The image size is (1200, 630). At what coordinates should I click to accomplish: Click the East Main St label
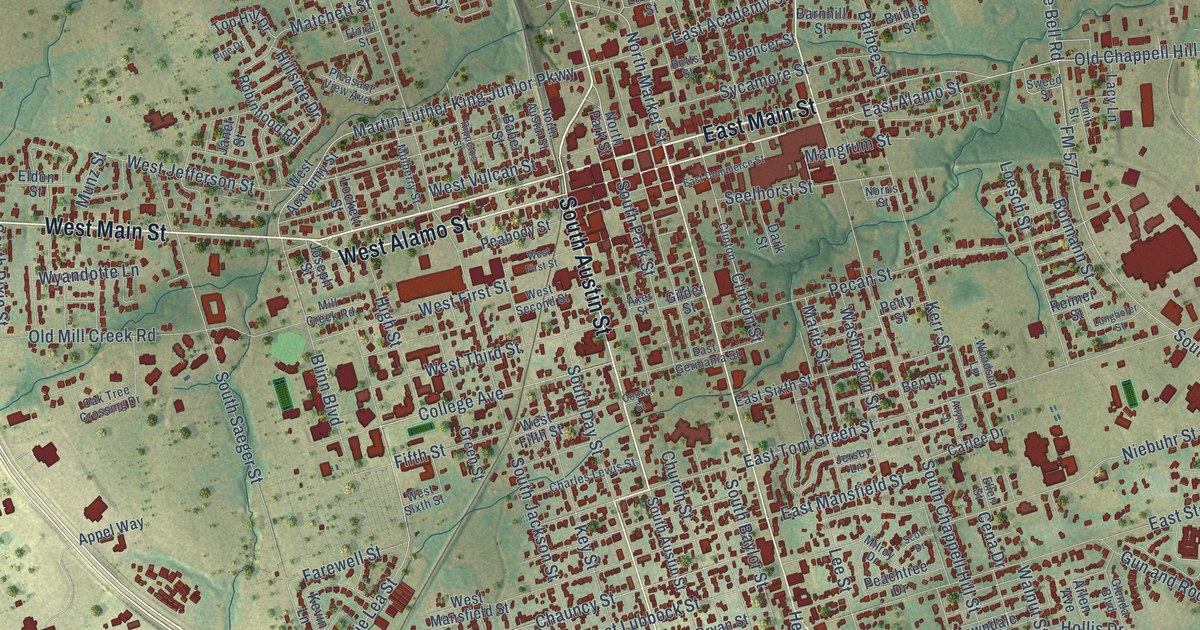(x=760, y=119)
